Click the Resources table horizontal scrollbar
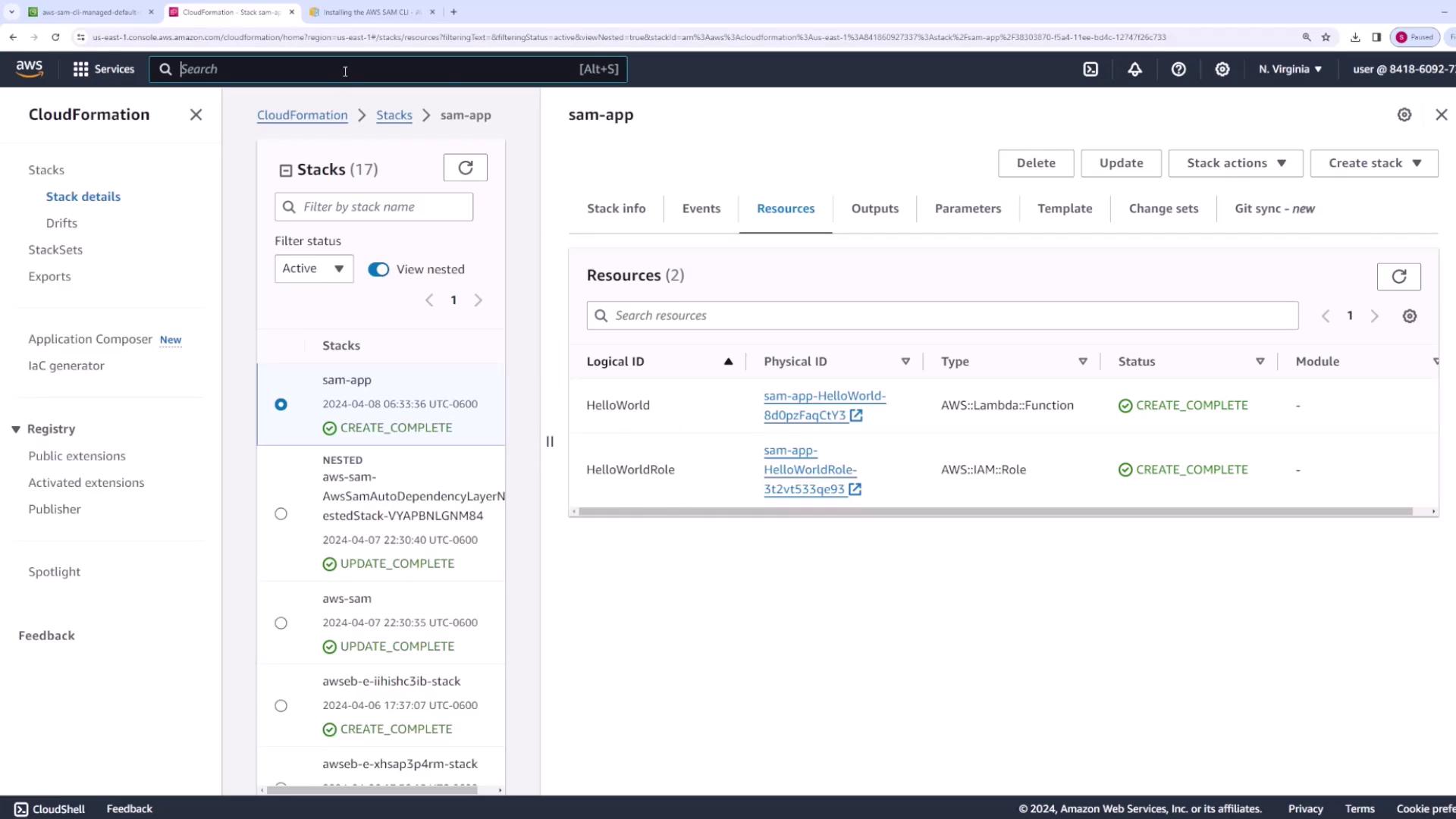The width and height of the screenshot is (1456, 819). (x=993, y=512)
